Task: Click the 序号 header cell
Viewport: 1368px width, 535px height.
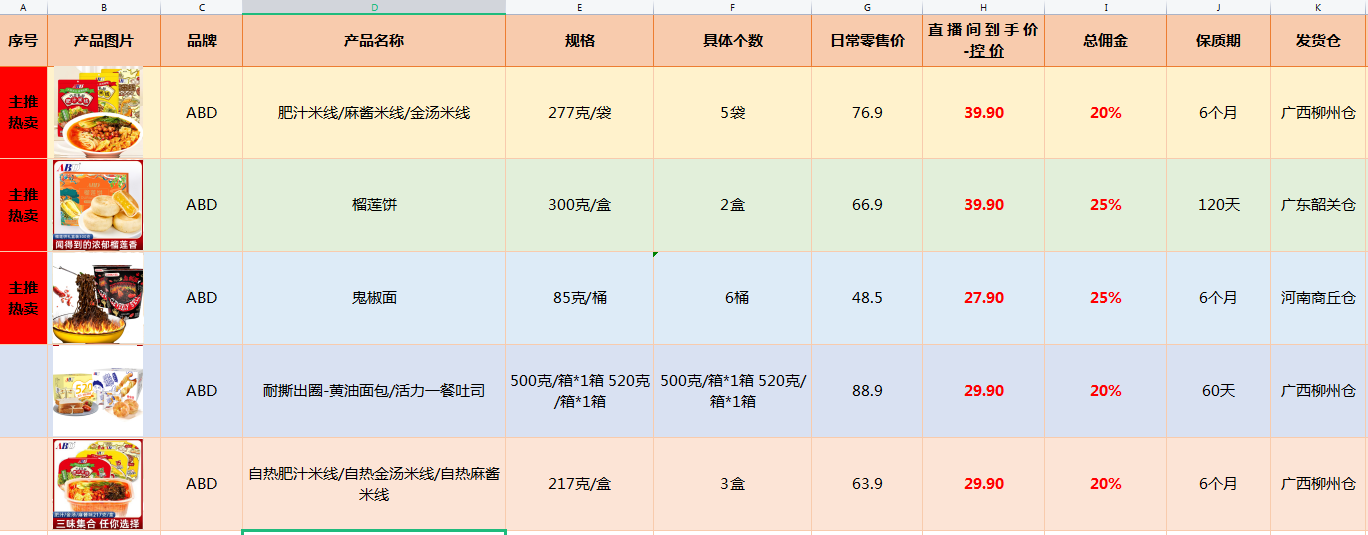Action: [24, 41]
